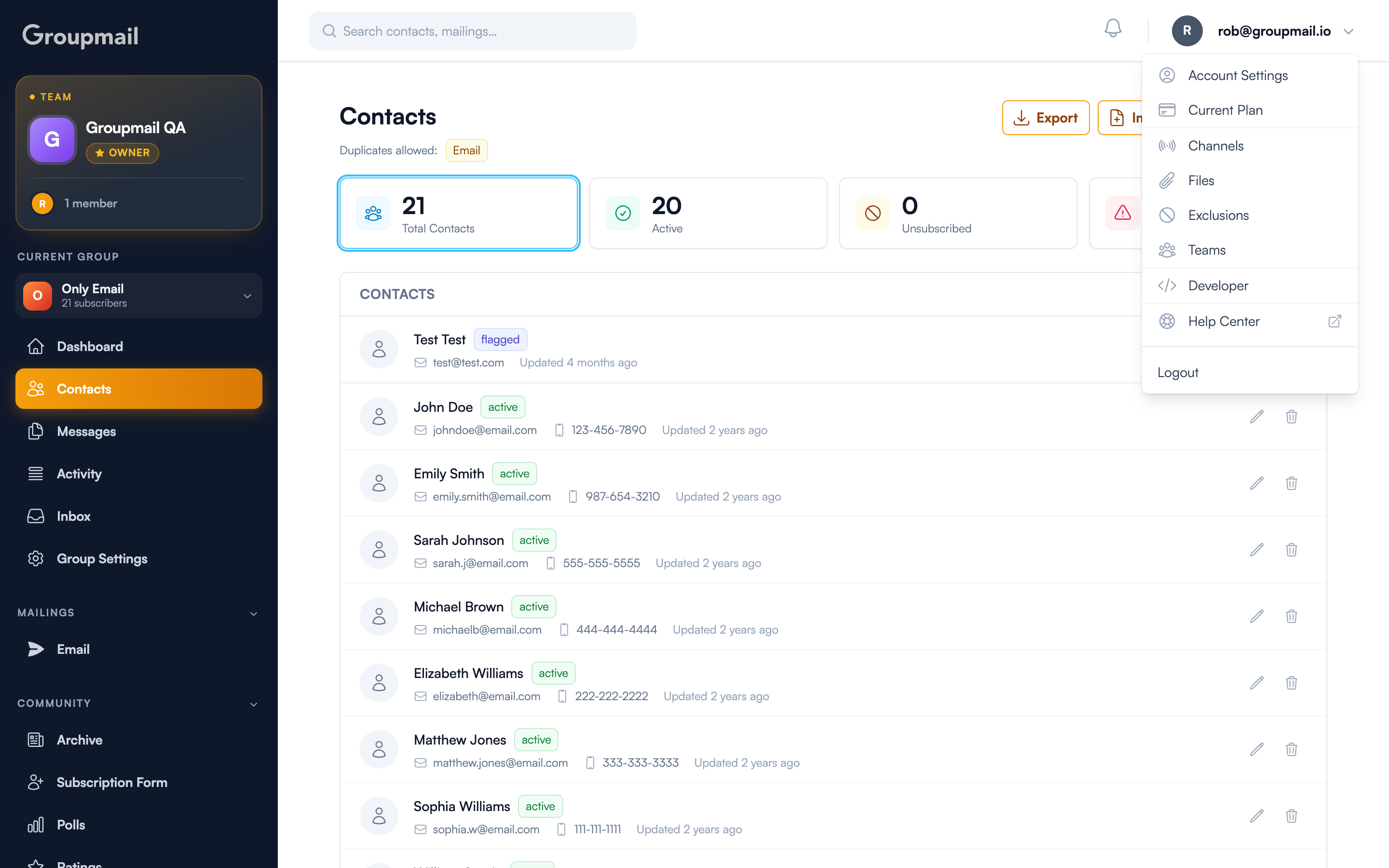Select Teams in the account menu
The height and width of the screenshot is (868, 1389).
pos(1250,250)
